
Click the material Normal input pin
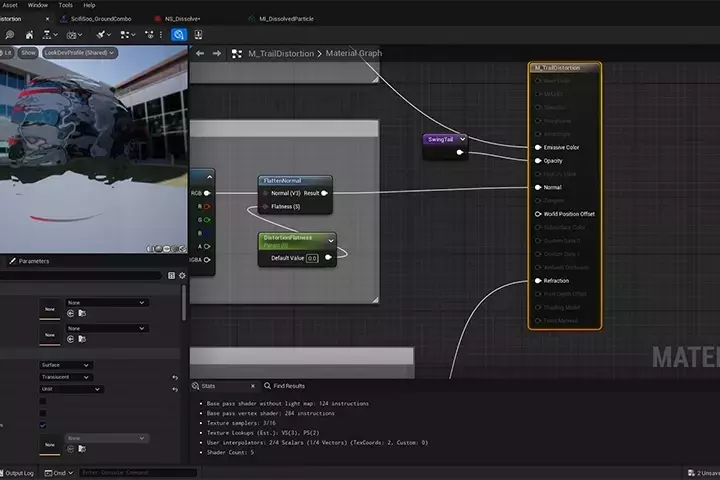coord(538,187)
